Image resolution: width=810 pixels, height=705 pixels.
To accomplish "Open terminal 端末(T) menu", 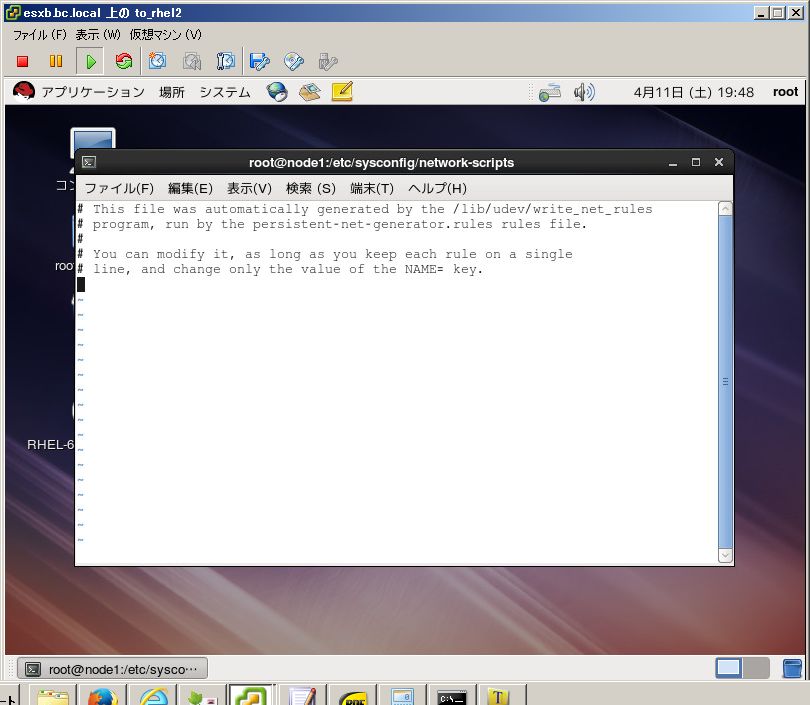I will click(x=371, y=189).
